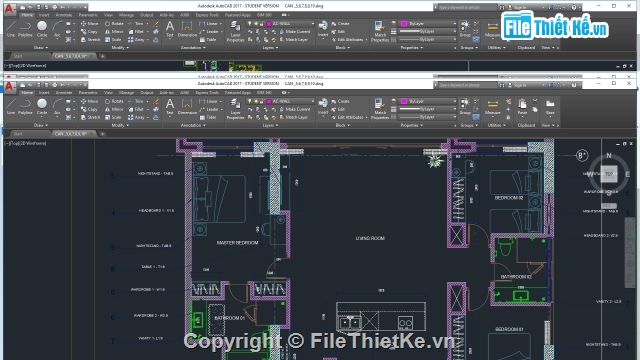
Task: Toggle the layer lock icon in front window
Action: [261, 101]
